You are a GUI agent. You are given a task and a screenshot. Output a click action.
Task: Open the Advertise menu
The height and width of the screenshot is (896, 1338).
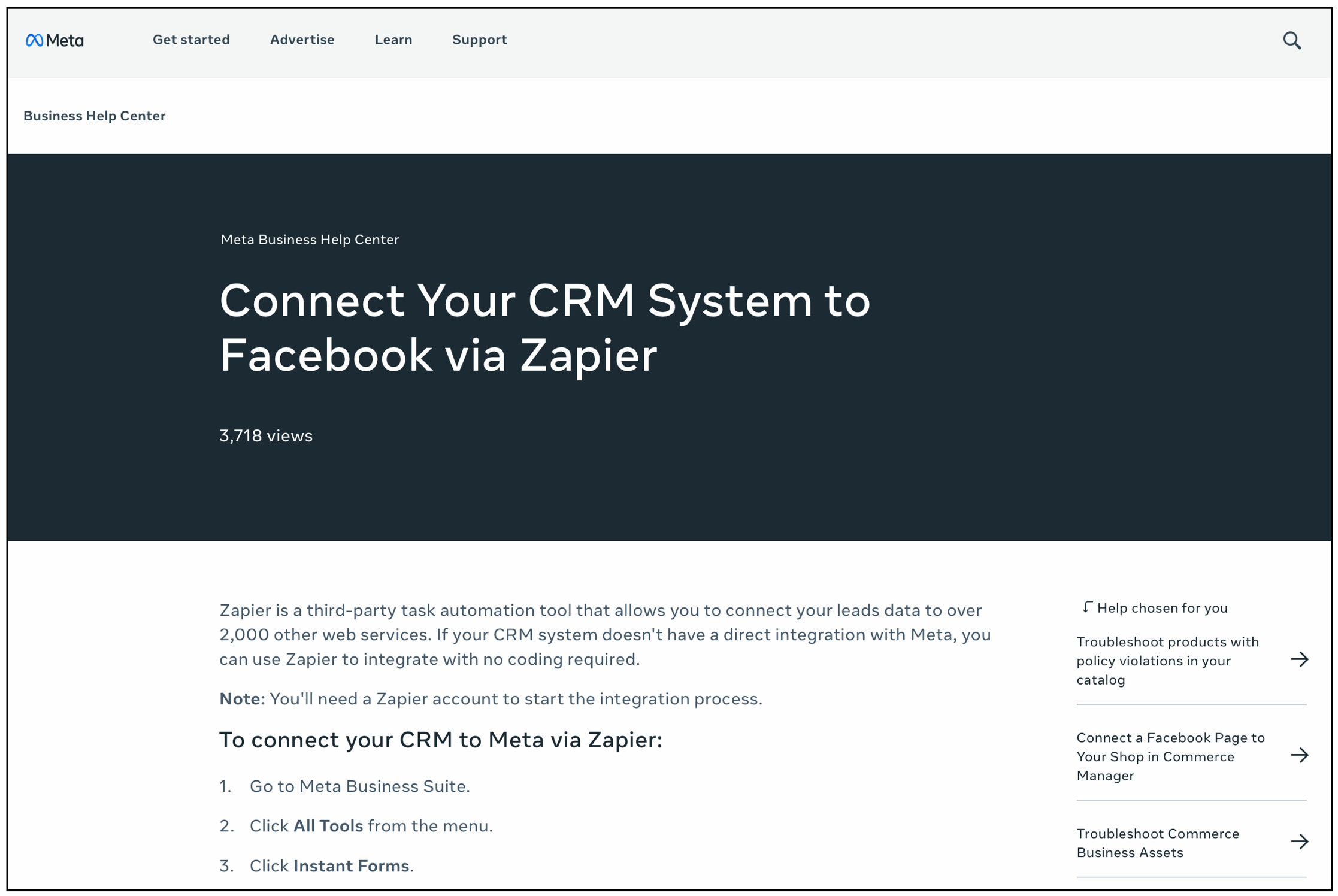(302, 40)
